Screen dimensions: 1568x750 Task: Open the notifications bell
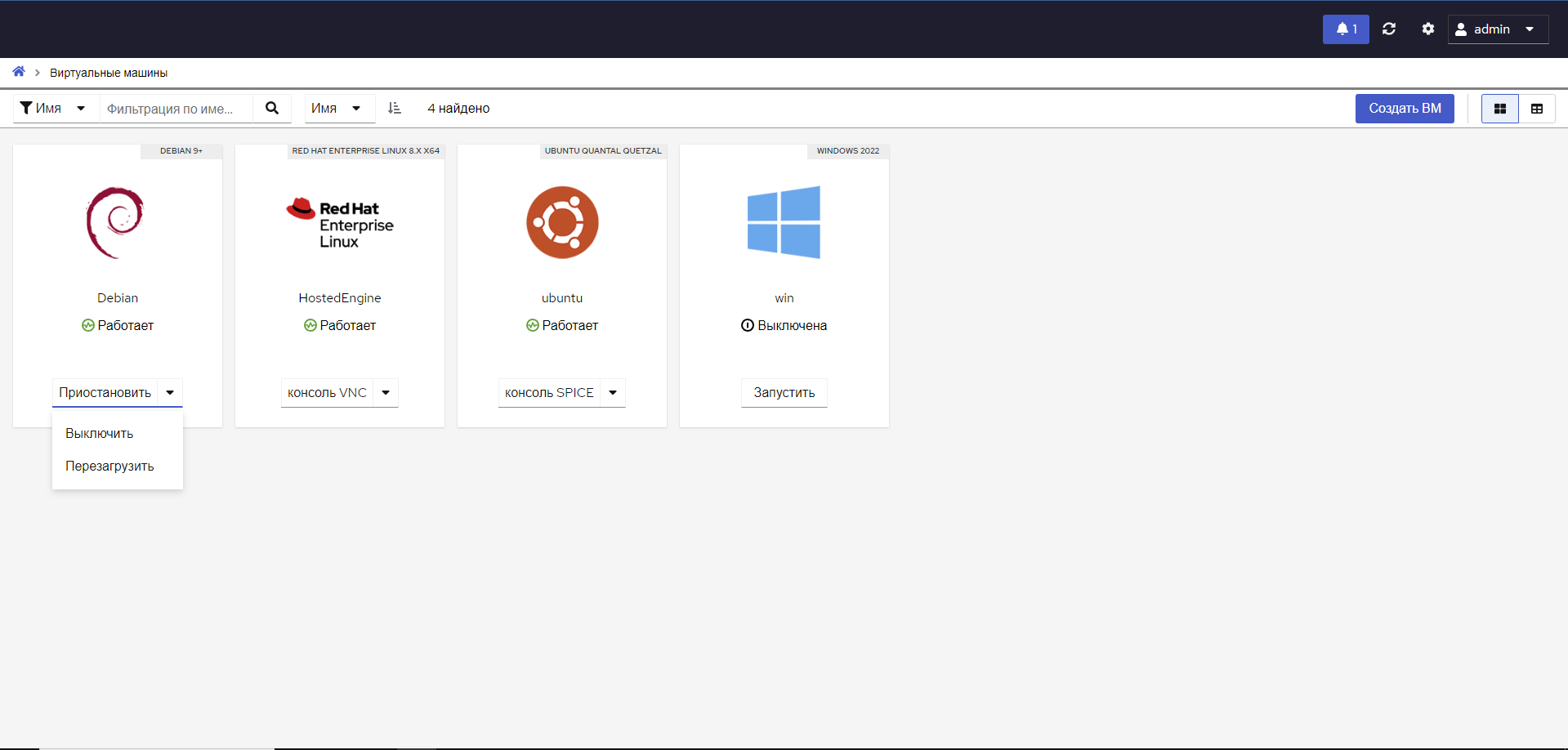pyautogui.click(x=1345, y=29)
